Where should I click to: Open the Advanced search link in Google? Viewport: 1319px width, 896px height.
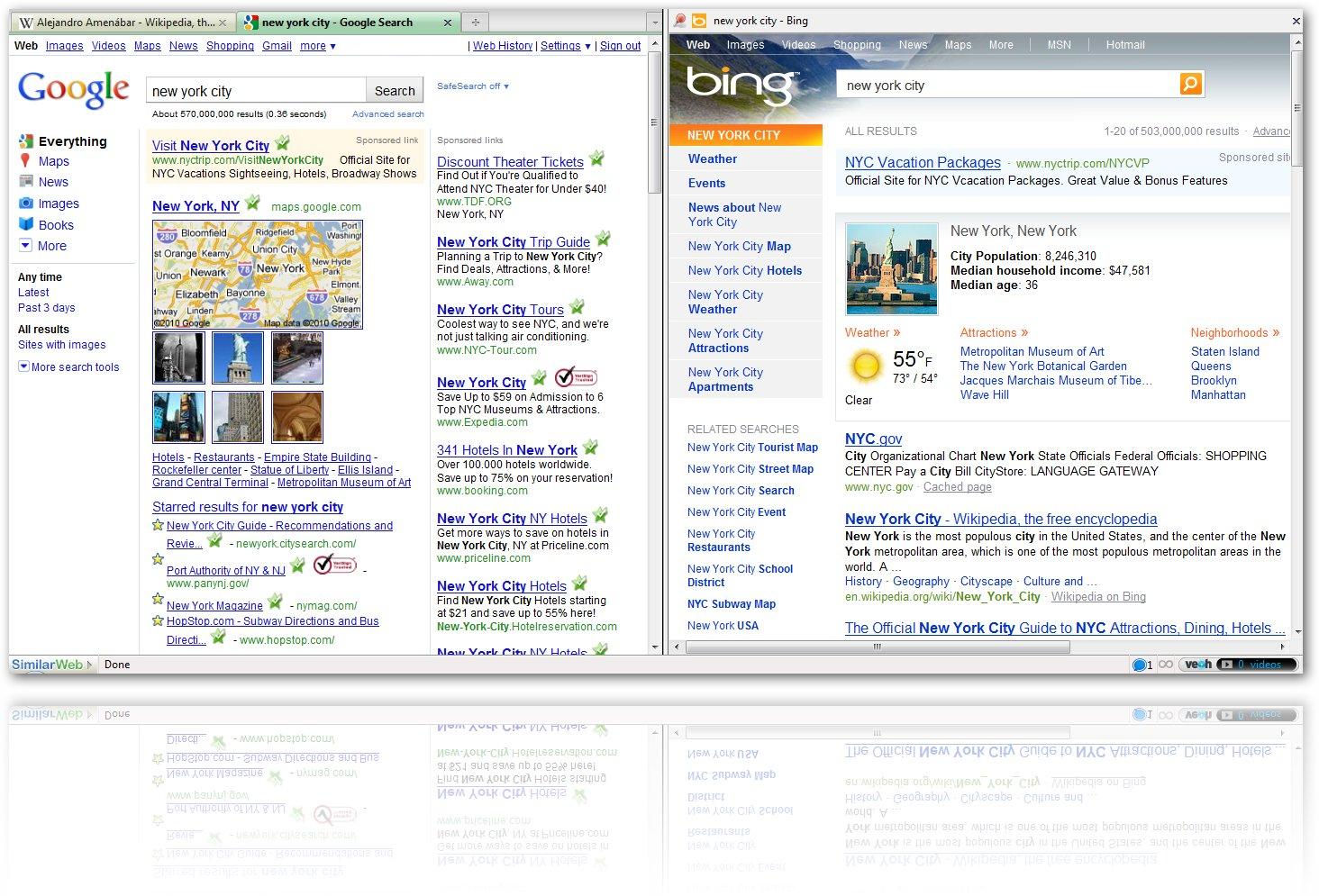tap(388, 114)
